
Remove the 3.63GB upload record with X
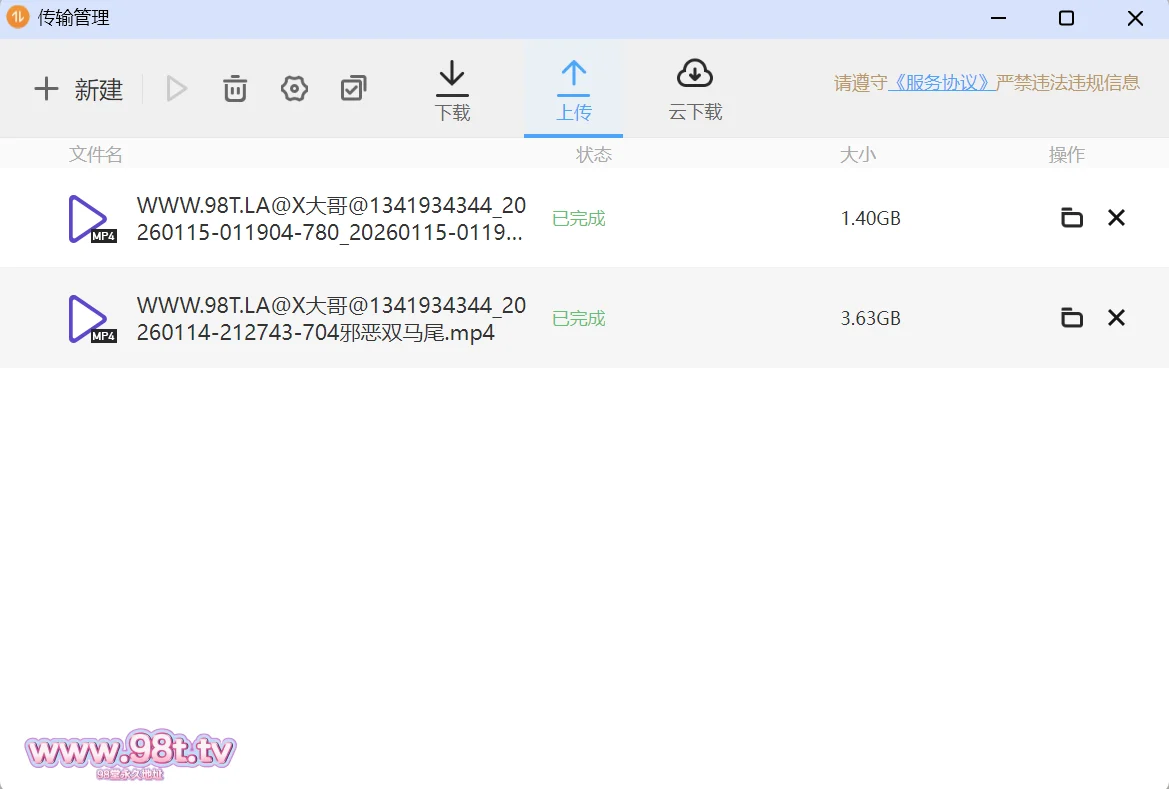pos(1116,318)
